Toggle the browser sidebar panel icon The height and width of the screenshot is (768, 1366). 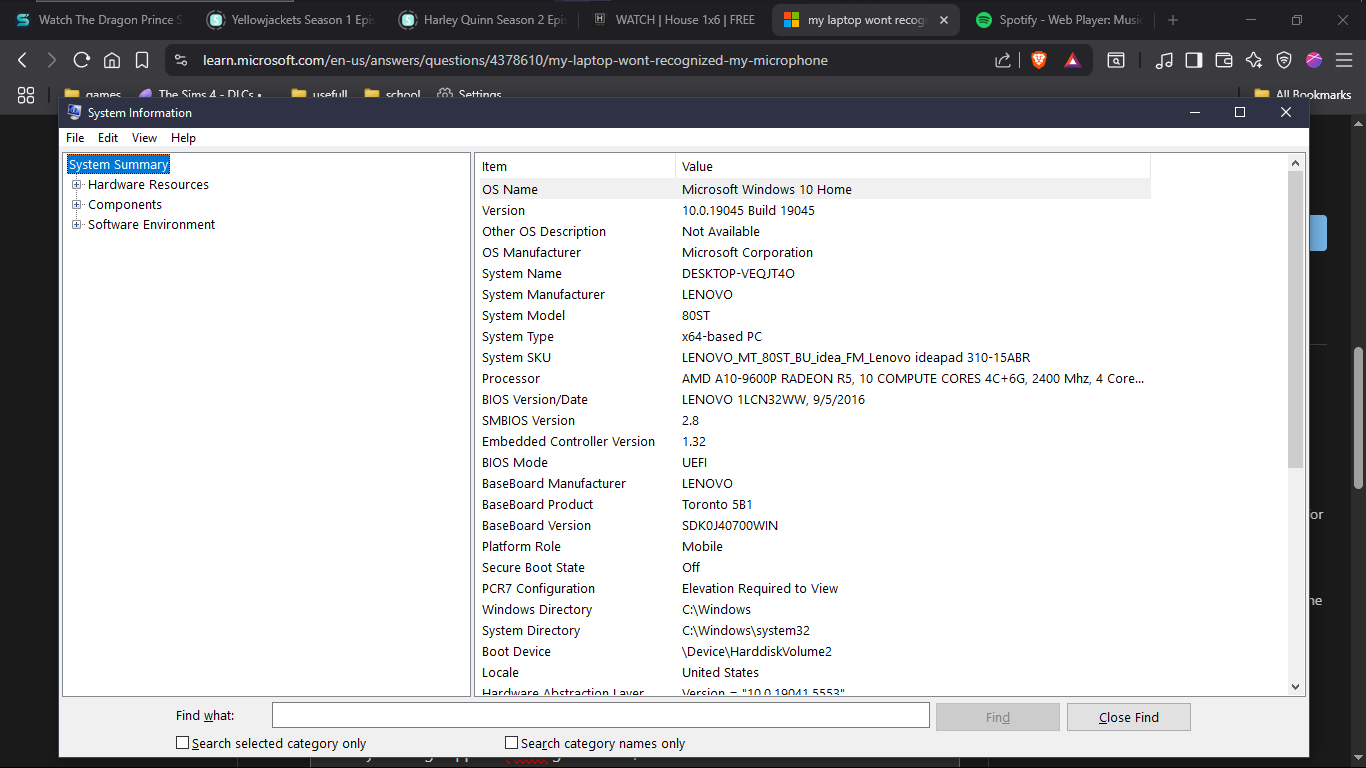(1193, 60)
